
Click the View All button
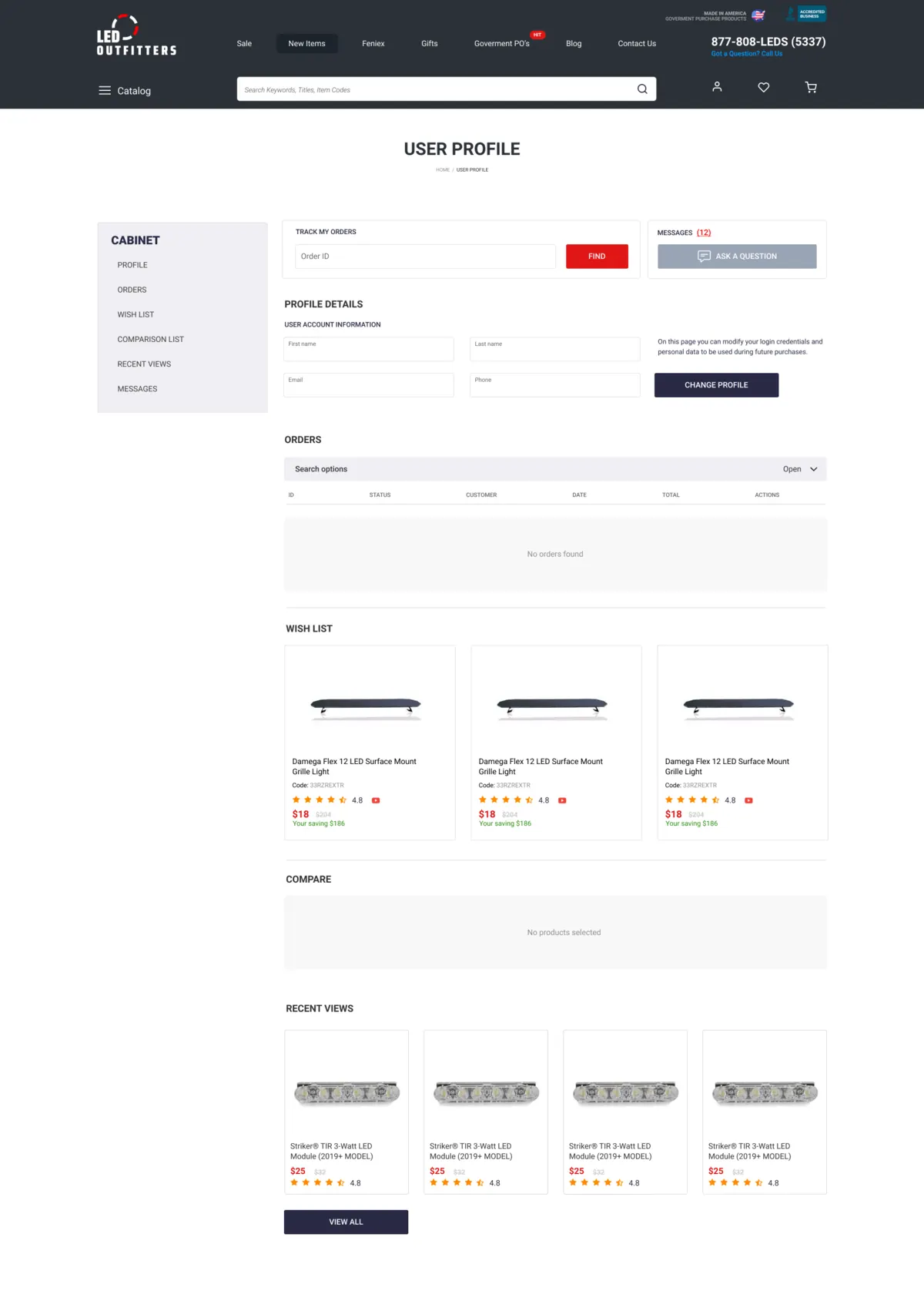346,1222
